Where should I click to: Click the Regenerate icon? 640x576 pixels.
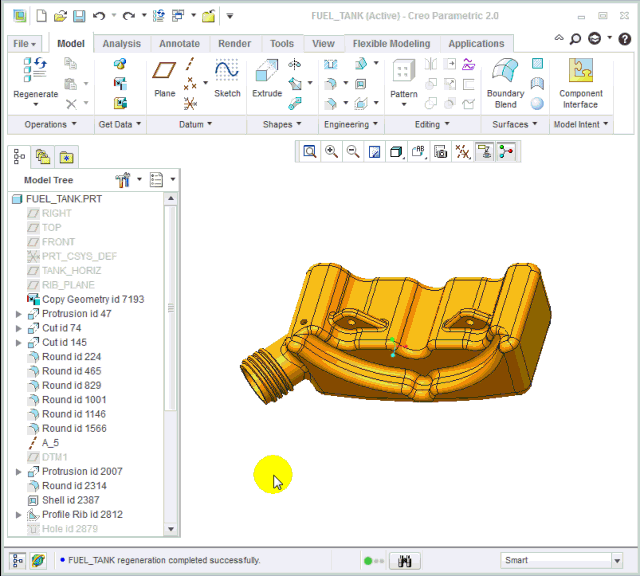[35, 69]
